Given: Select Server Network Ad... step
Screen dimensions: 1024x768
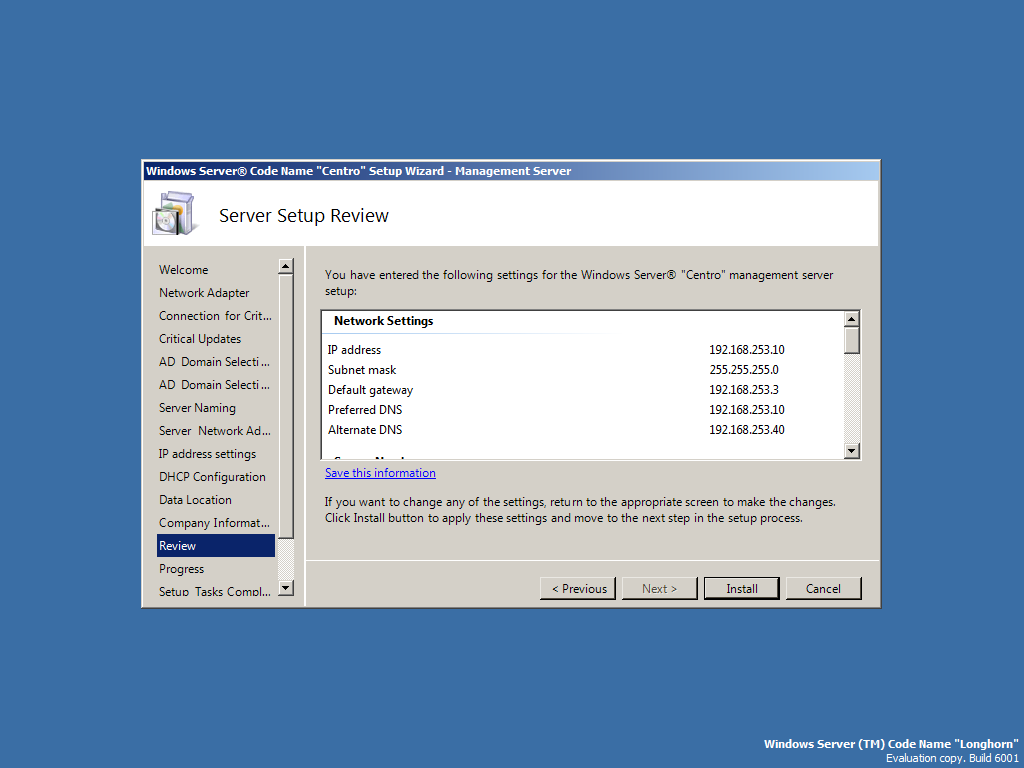Looking at the screenshot, I should coord(214,430).
